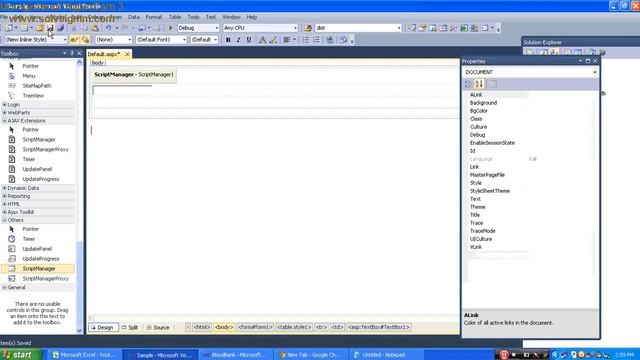Expand the Dynamic Data toolbox group
Screen dimensions: 640x360
pos(4,188)
